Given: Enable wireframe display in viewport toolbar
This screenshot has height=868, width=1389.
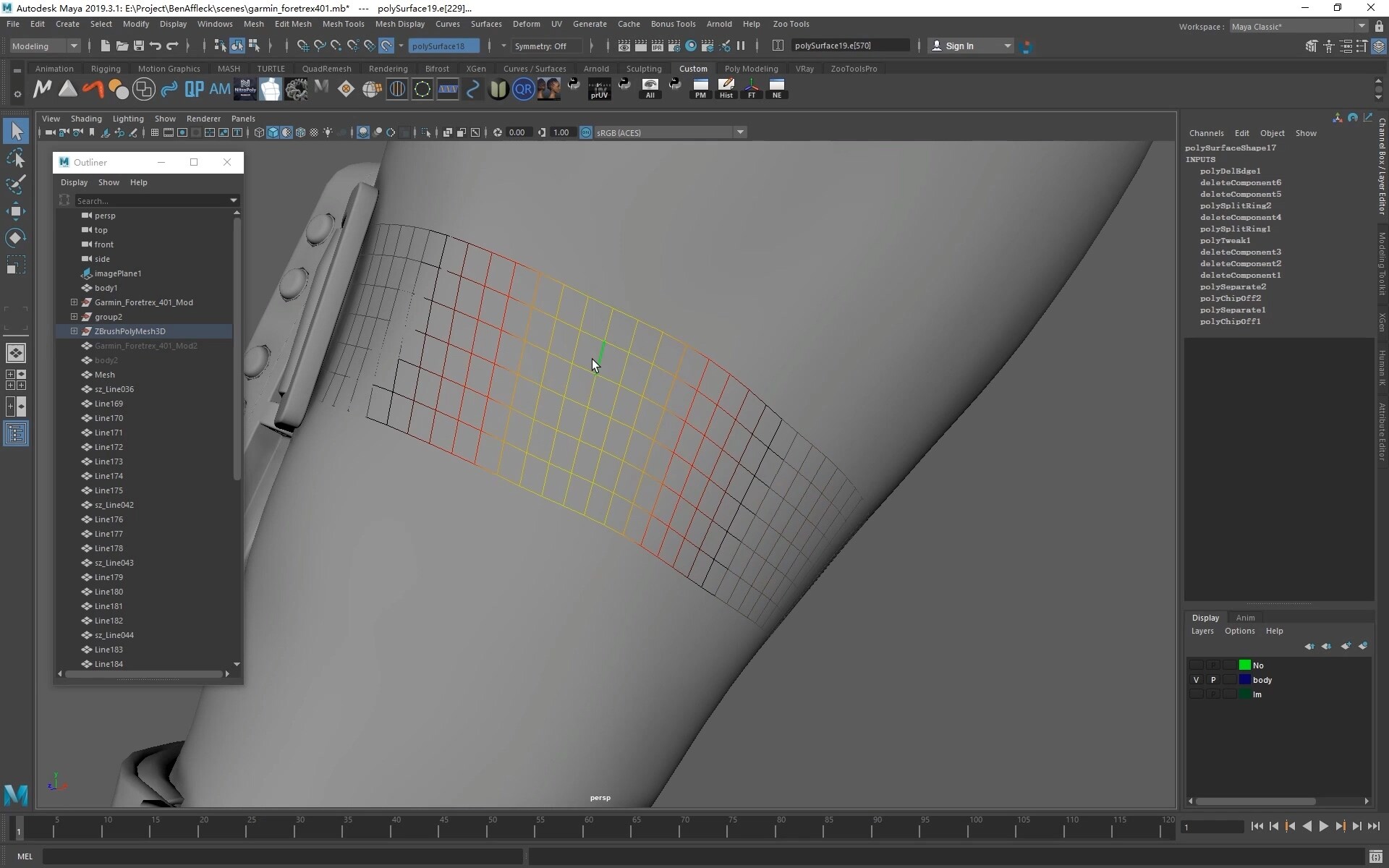Looking at the screenshot, I should tap(258, 132).
